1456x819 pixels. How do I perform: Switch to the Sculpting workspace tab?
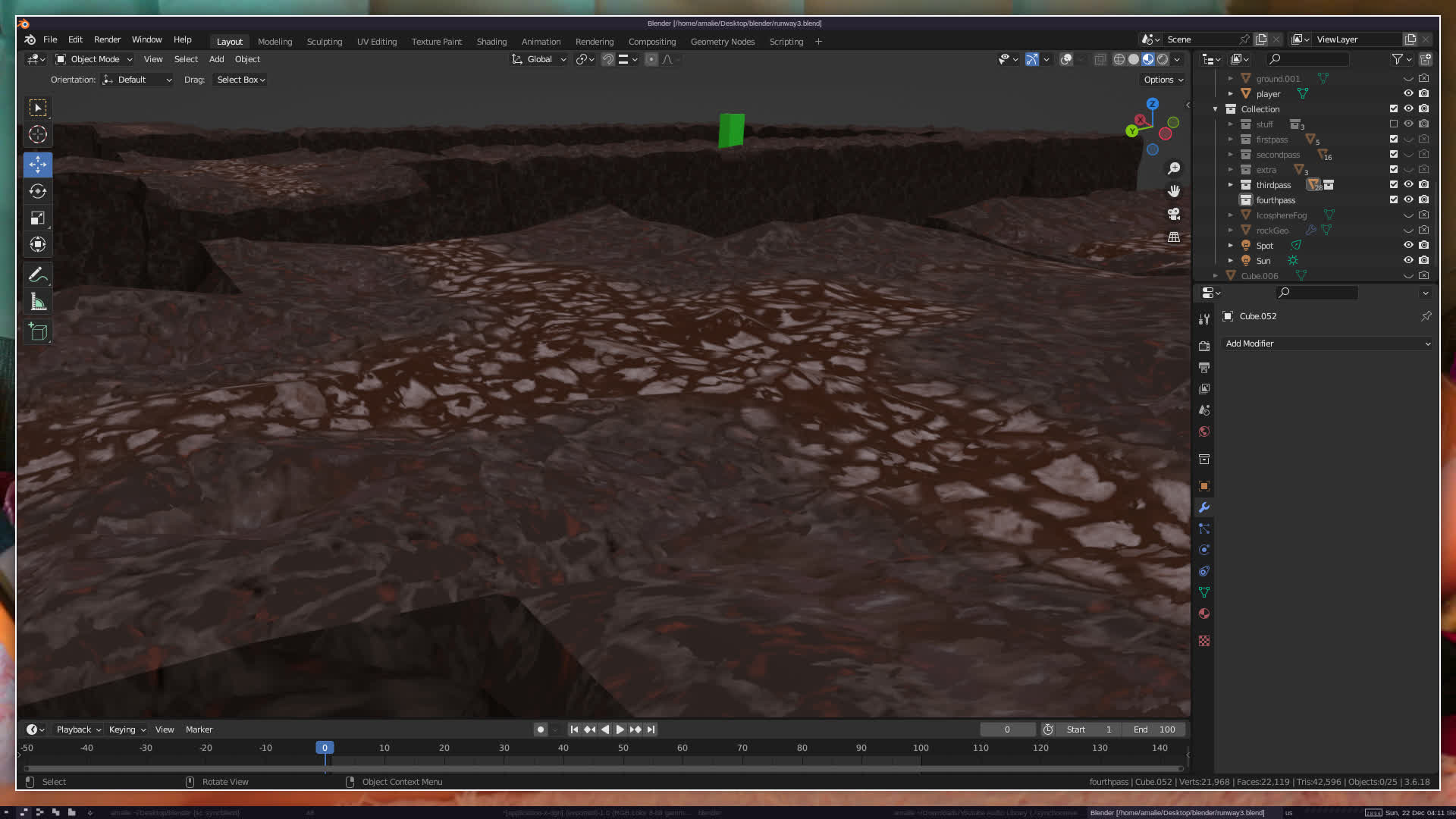tap(324, 42)
